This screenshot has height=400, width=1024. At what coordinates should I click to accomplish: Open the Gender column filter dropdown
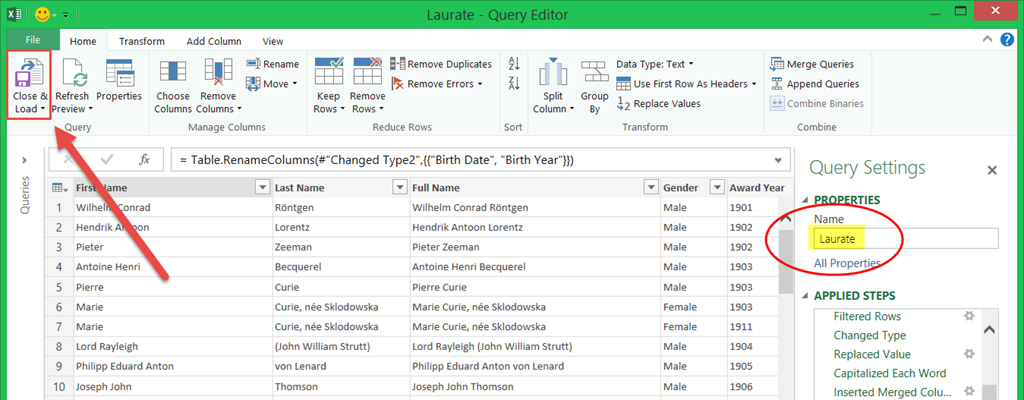(x=716, y=187)
